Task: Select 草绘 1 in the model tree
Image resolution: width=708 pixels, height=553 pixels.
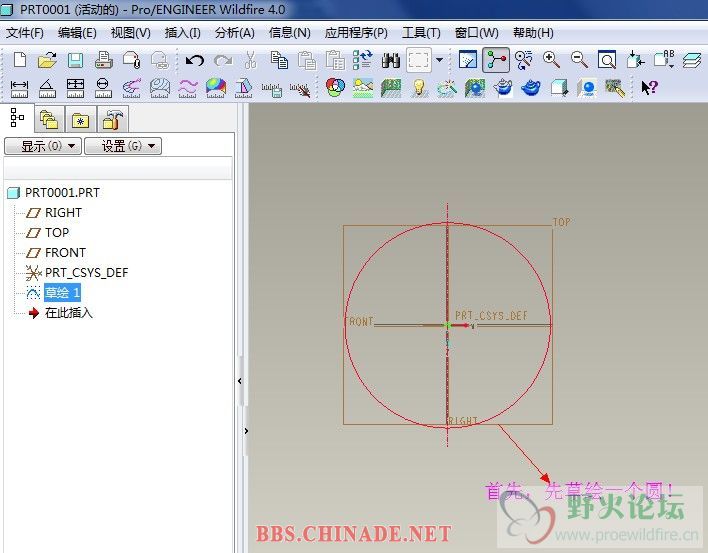Action: (62, 292)
